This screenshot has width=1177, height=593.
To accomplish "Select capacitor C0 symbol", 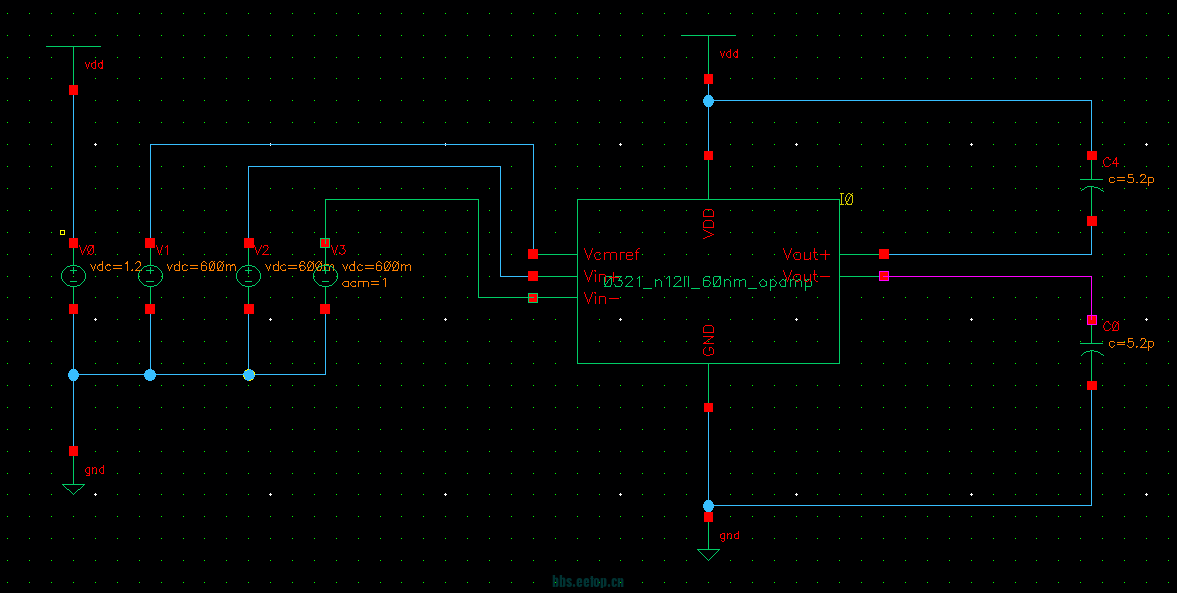I will tap(1091, 349).
